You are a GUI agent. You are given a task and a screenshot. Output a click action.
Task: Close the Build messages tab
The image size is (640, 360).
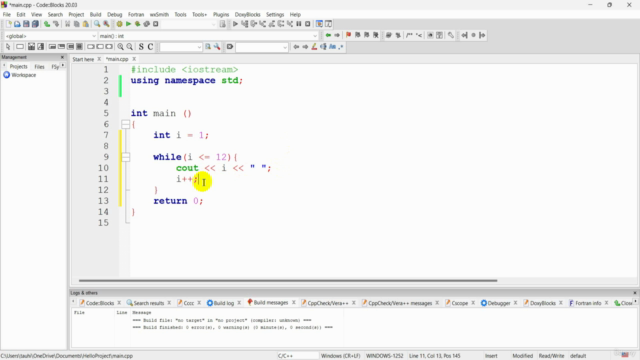(x=293, y=303)
